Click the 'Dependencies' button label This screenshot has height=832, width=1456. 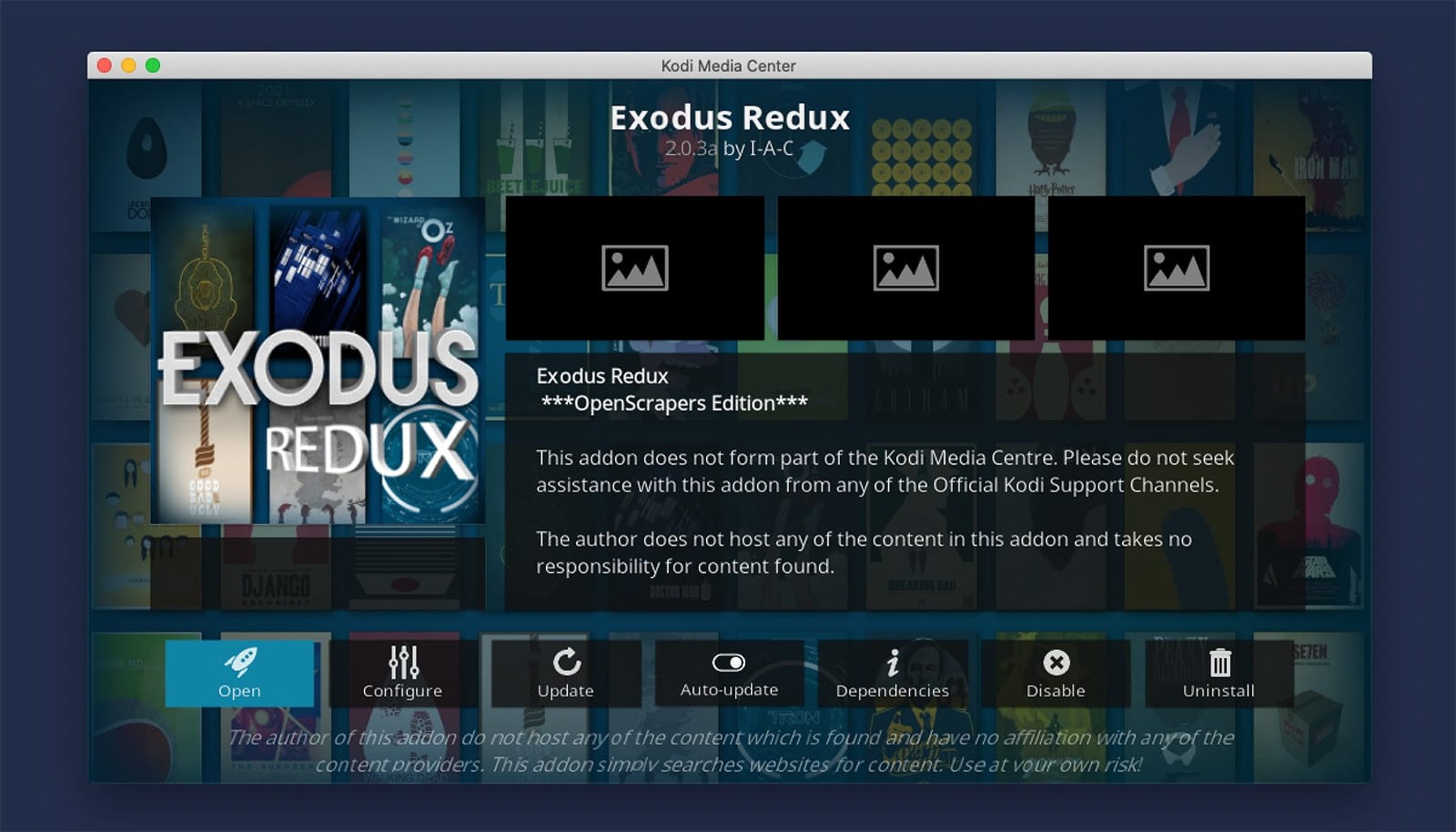pyautogui.click(x=892, y=691)
